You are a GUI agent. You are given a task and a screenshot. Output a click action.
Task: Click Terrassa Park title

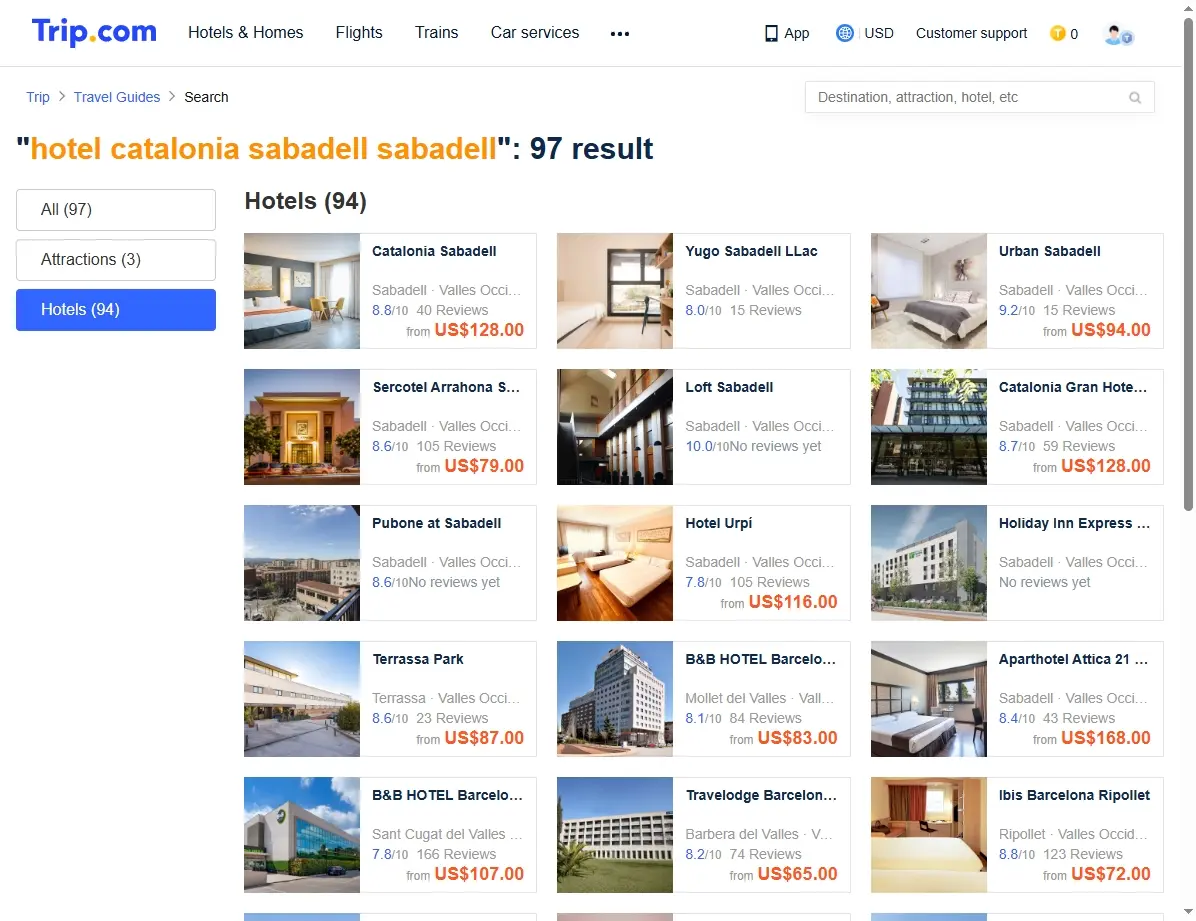click(418, 659)
